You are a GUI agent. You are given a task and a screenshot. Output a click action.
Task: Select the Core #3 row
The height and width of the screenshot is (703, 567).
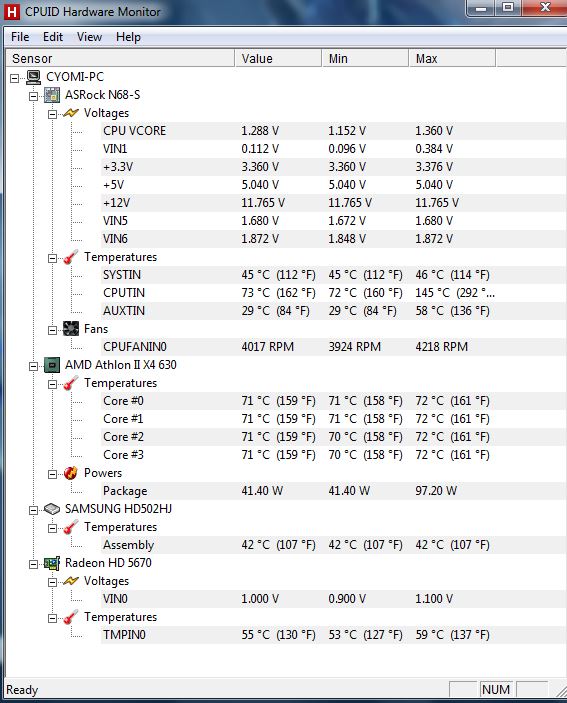click(x=333, y=455)
